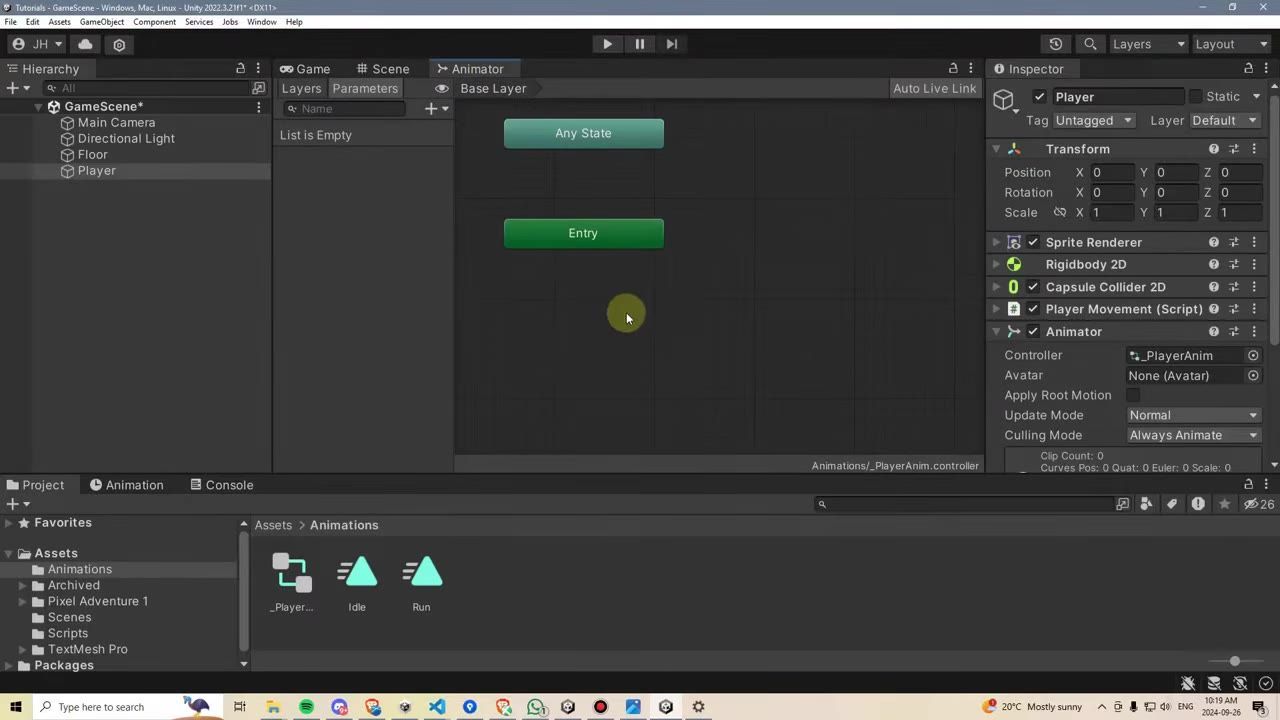Collapse the Transform component

pyautogui.click(x=996, y=149)
